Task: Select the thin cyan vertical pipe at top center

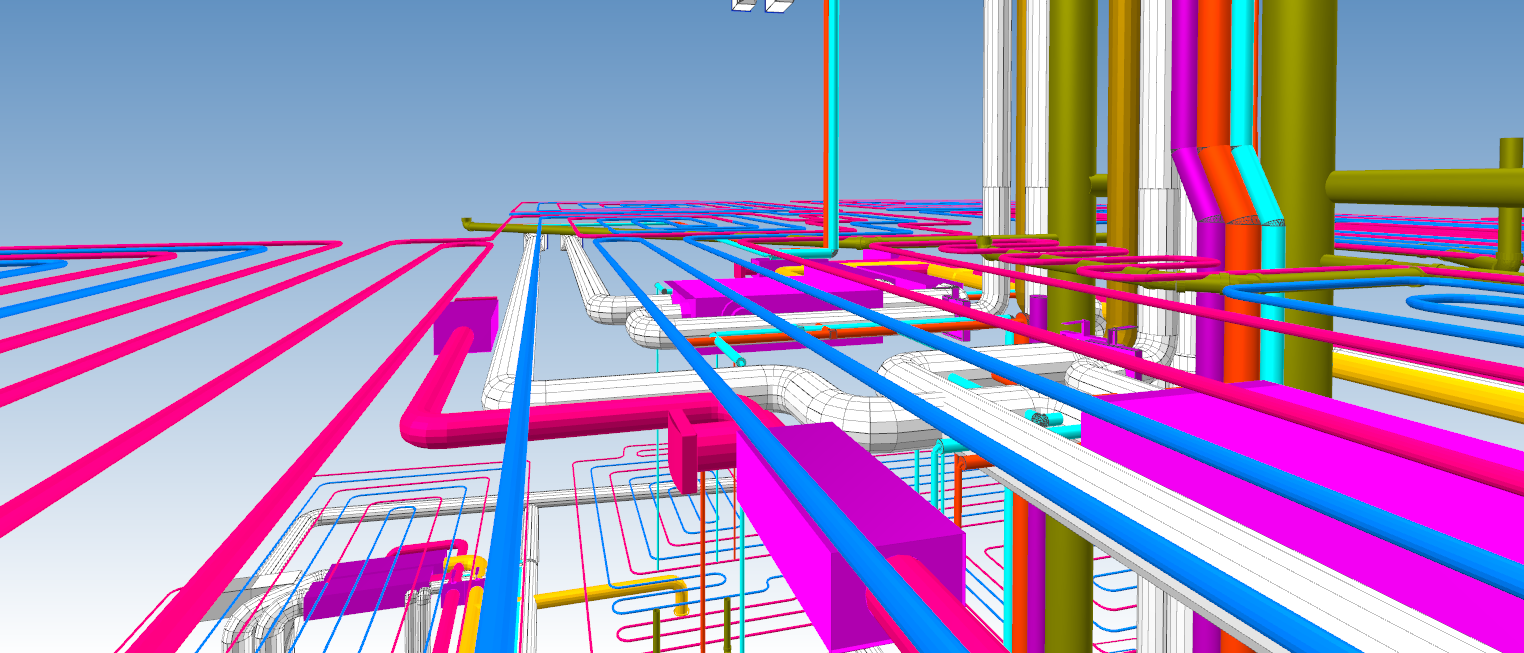Action: point(833,120)
